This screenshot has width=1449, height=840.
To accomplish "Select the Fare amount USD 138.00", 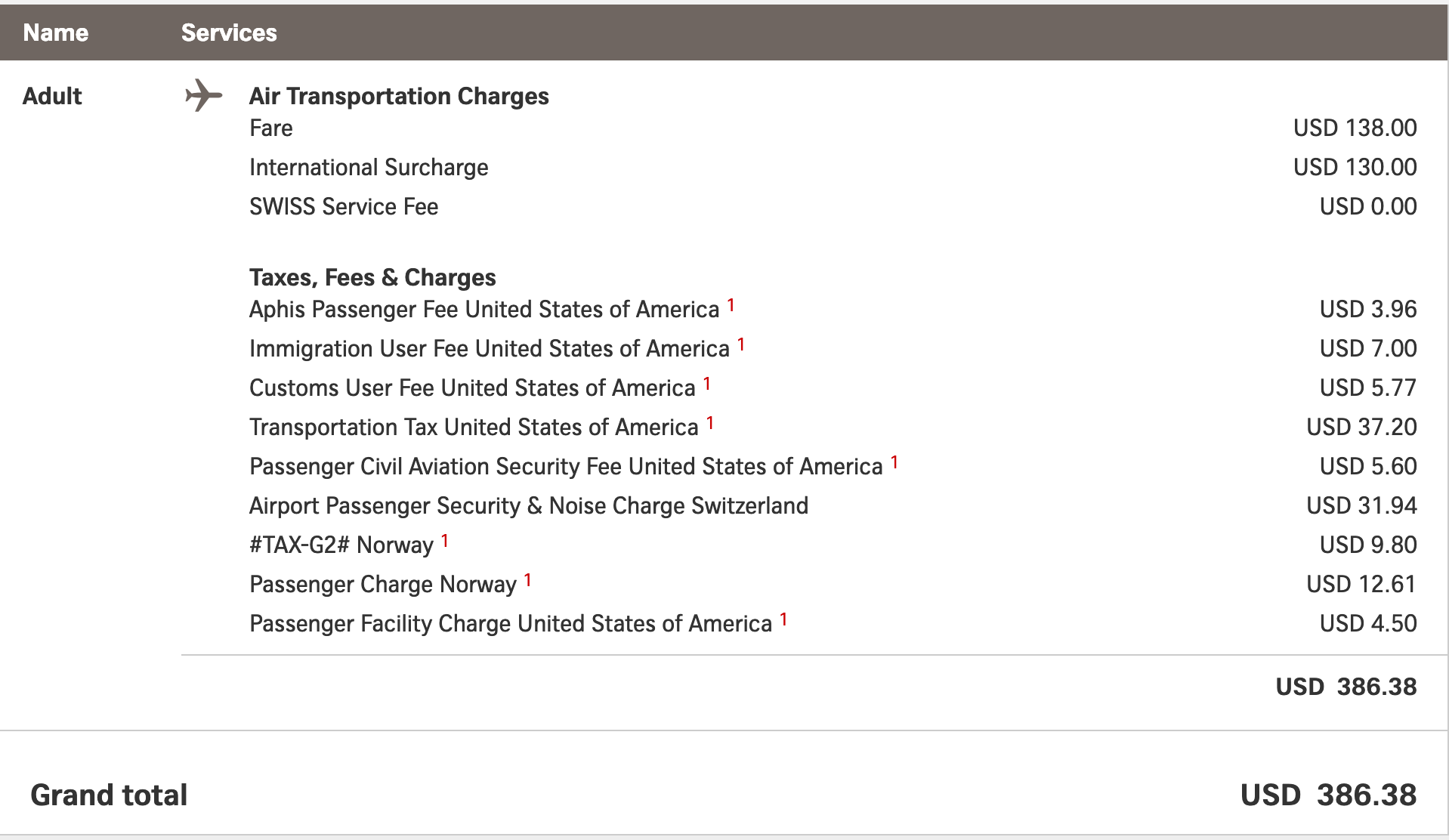I will click(x=1355, y=128).
